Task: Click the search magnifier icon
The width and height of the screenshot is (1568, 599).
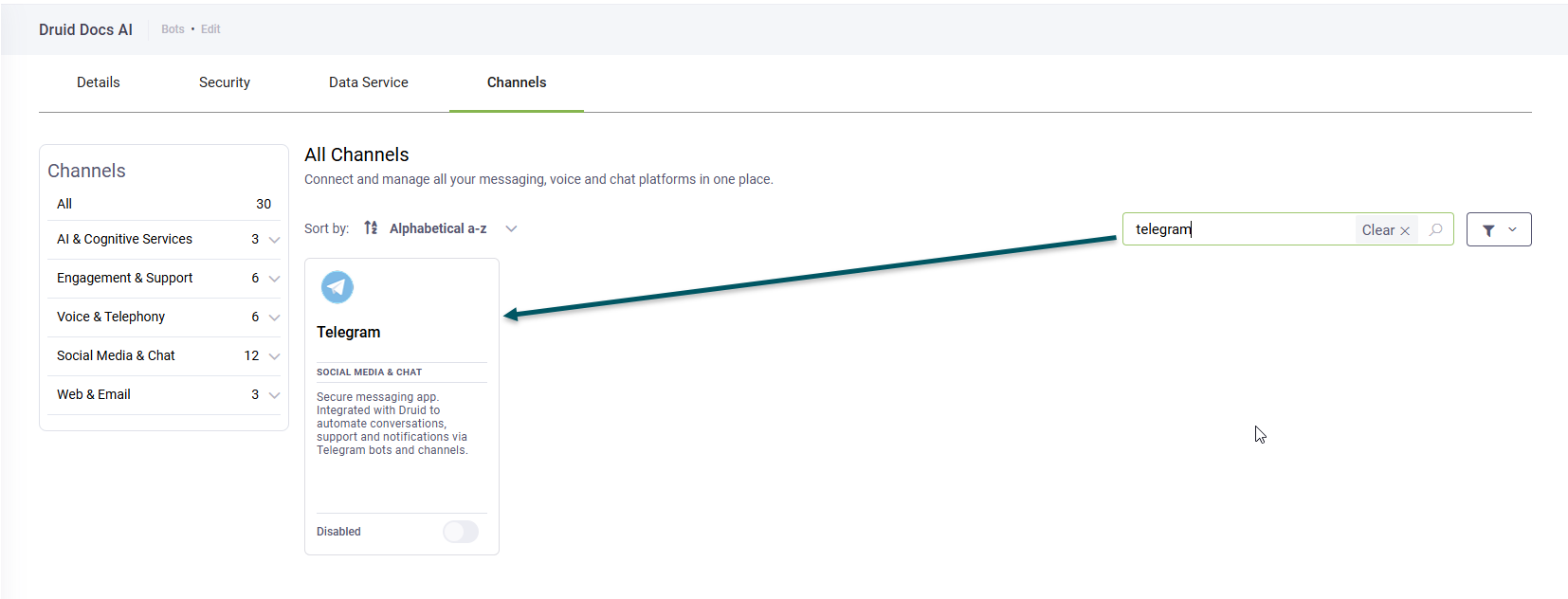Action: click(x=1436, y=229)
